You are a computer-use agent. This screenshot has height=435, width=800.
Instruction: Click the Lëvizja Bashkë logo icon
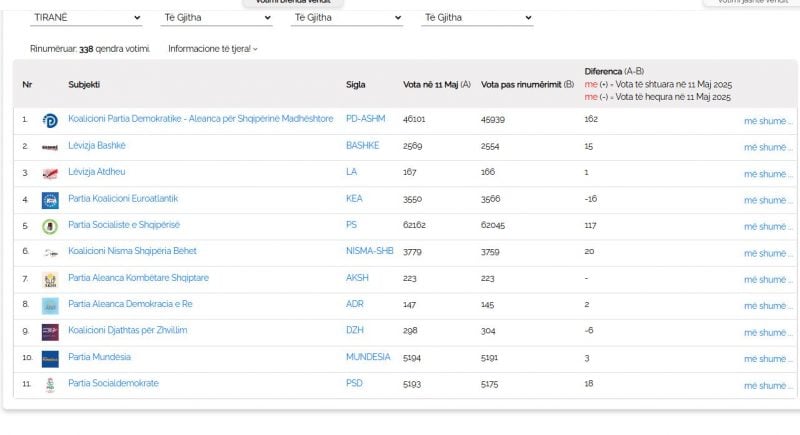tap(50, 147)
